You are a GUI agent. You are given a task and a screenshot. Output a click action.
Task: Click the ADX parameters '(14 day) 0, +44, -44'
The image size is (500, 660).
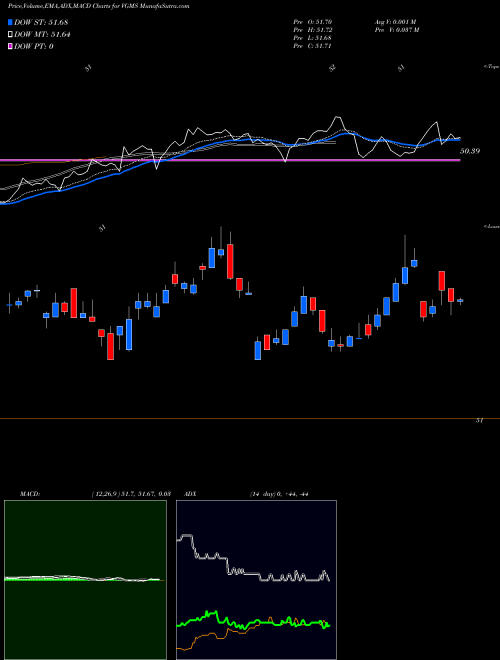click(279, 494)
